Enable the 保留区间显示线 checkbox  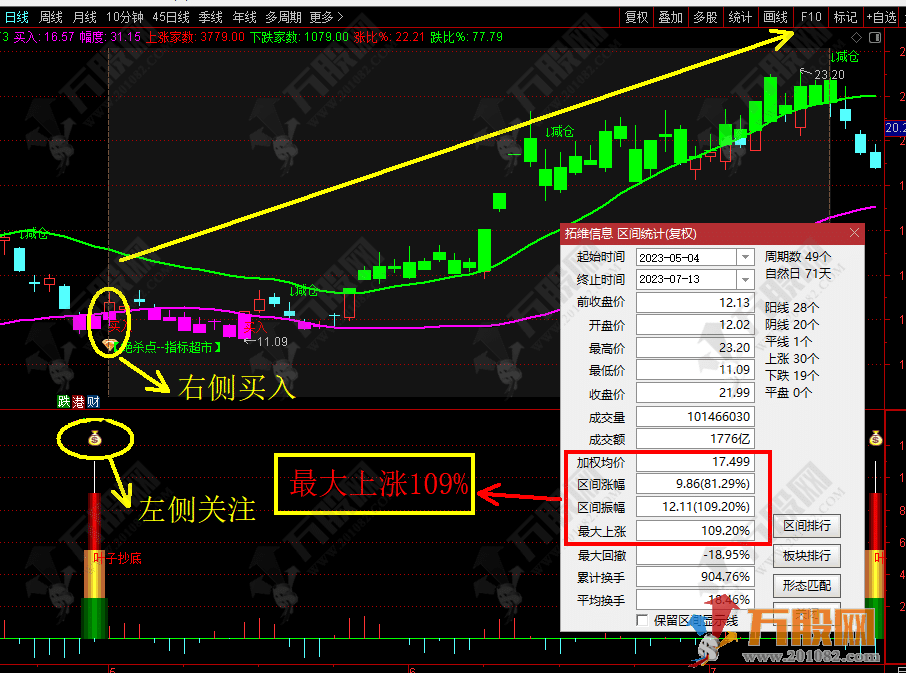click(x=641, y=620)
